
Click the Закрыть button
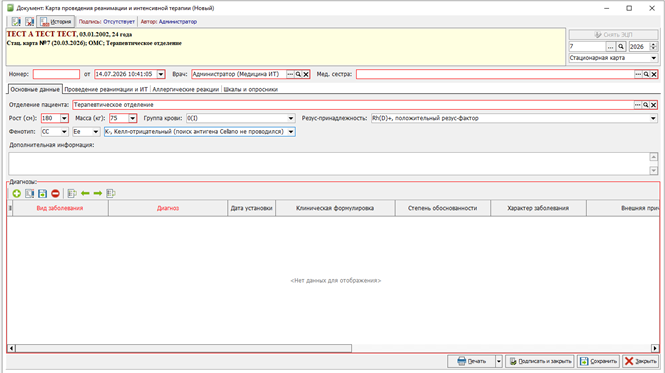pyautogui.click(x=640, y=361)
